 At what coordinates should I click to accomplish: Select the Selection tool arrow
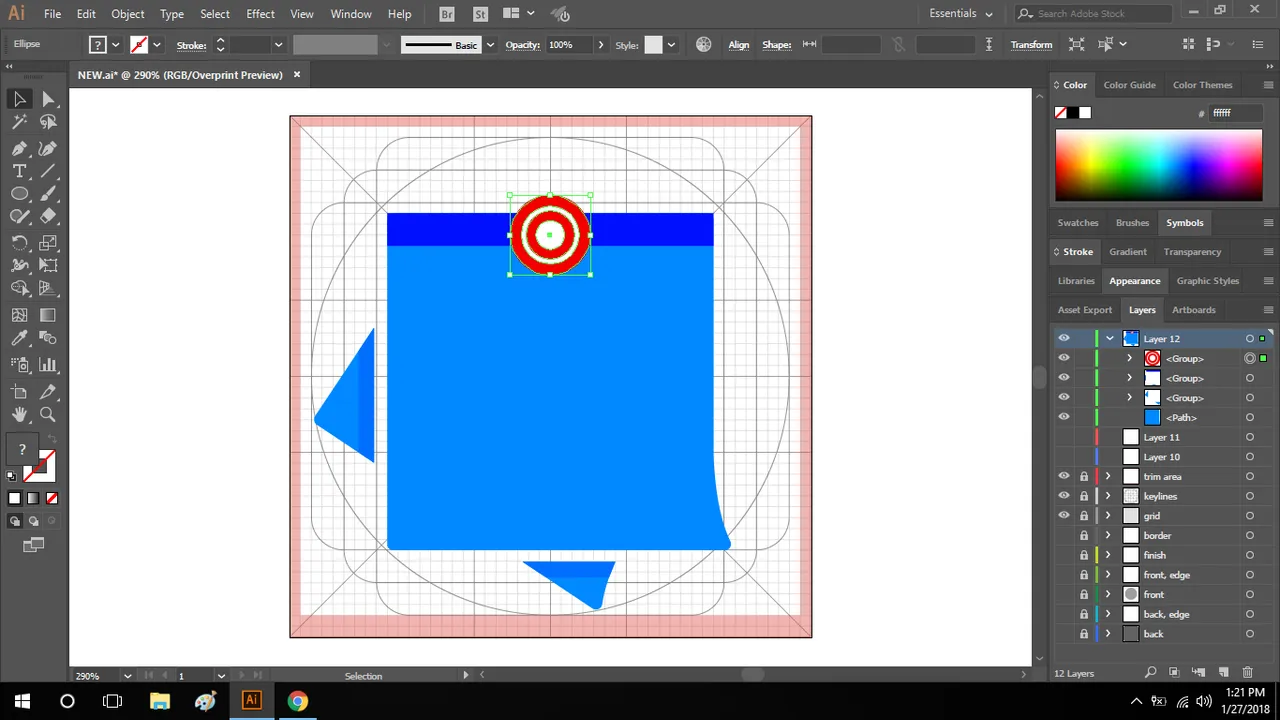(x=19, y=99)
